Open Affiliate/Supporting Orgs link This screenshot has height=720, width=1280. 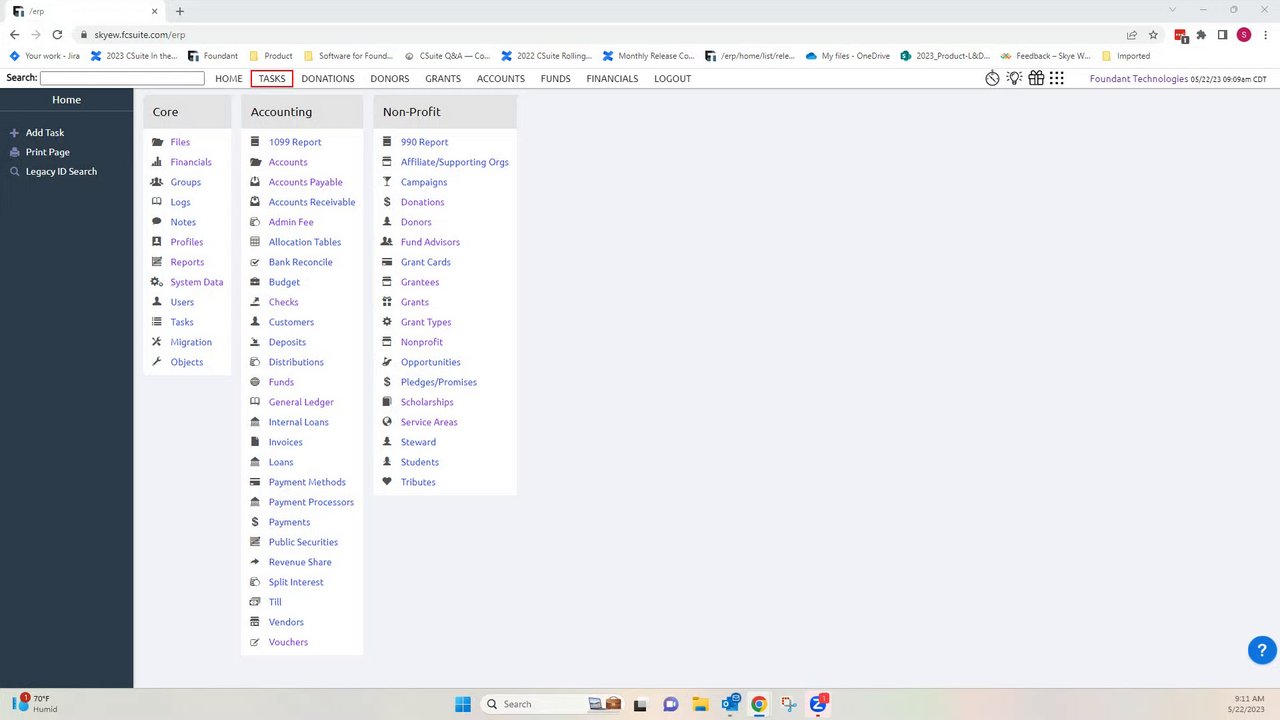455,162
